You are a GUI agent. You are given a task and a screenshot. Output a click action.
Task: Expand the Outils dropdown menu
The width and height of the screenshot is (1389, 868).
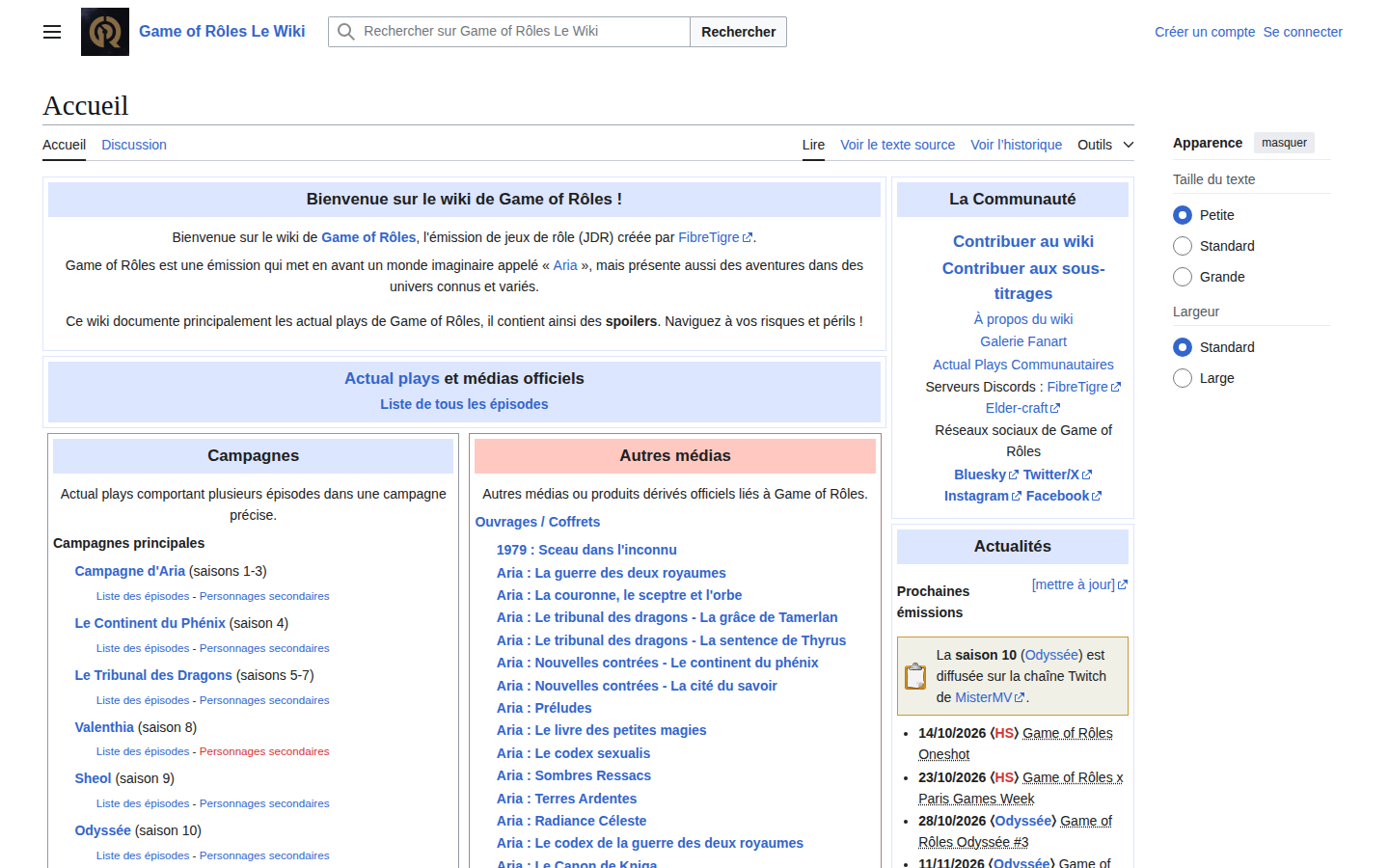click(1105, 145)
